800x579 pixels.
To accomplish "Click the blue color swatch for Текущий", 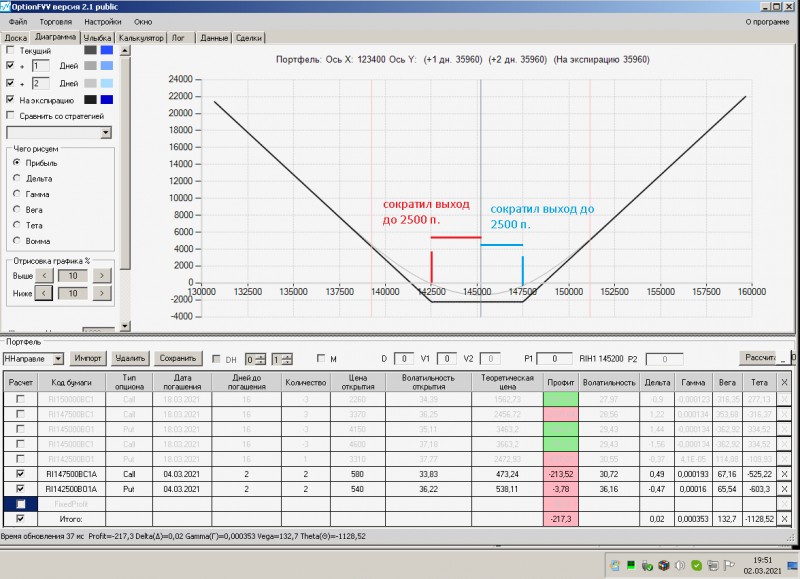I will pos(107,50).
